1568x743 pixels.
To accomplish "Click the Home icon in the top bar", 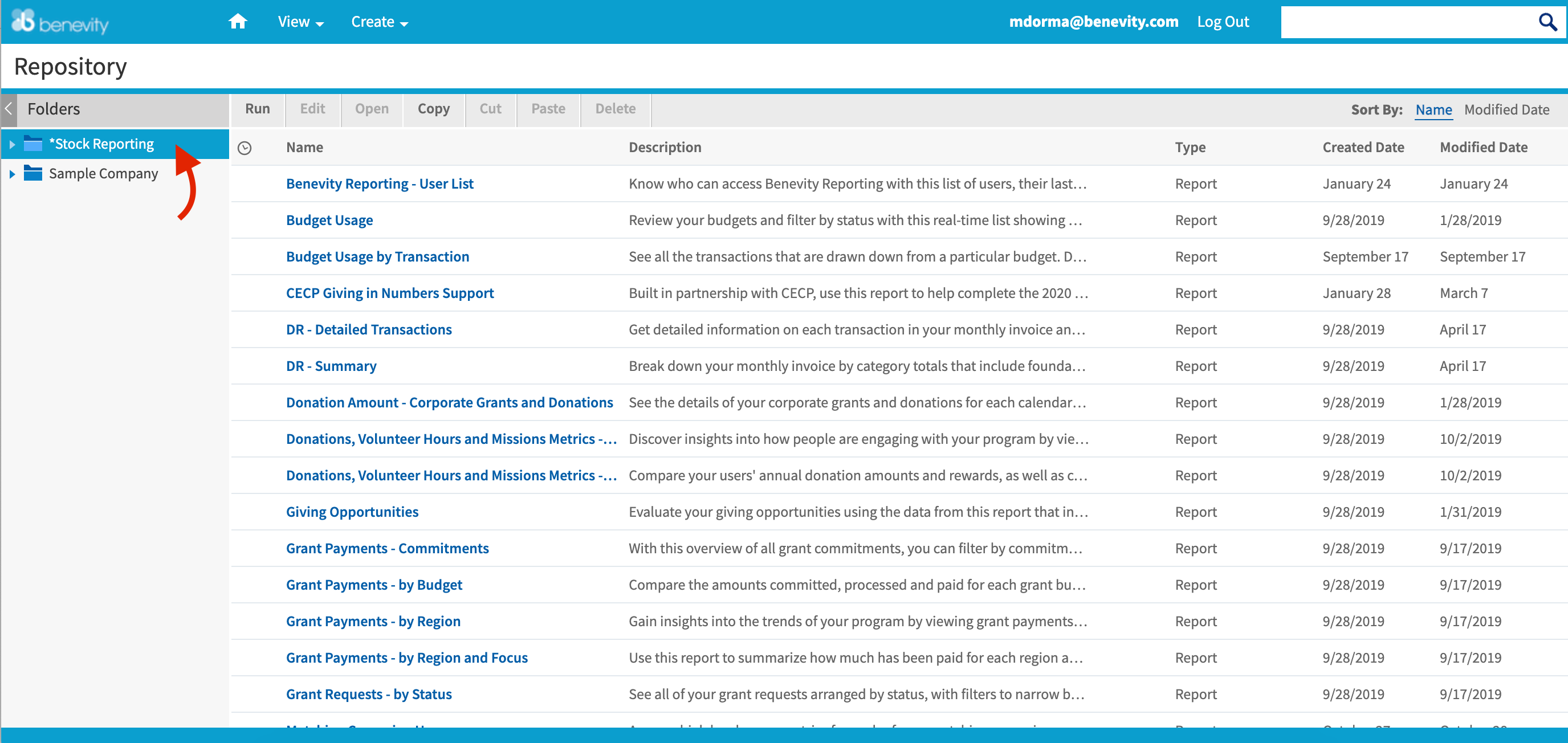I will [x=237, y=21].
